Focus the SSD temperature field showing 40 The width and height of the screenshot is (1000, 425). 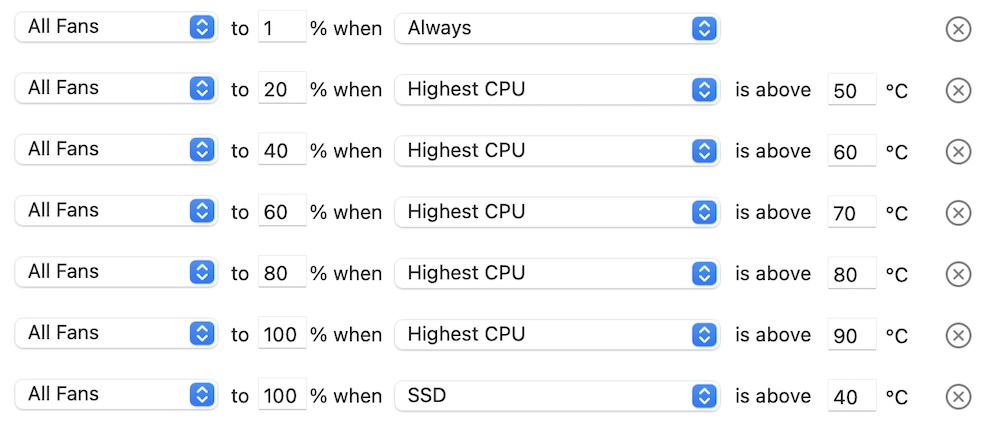[851, 397]
